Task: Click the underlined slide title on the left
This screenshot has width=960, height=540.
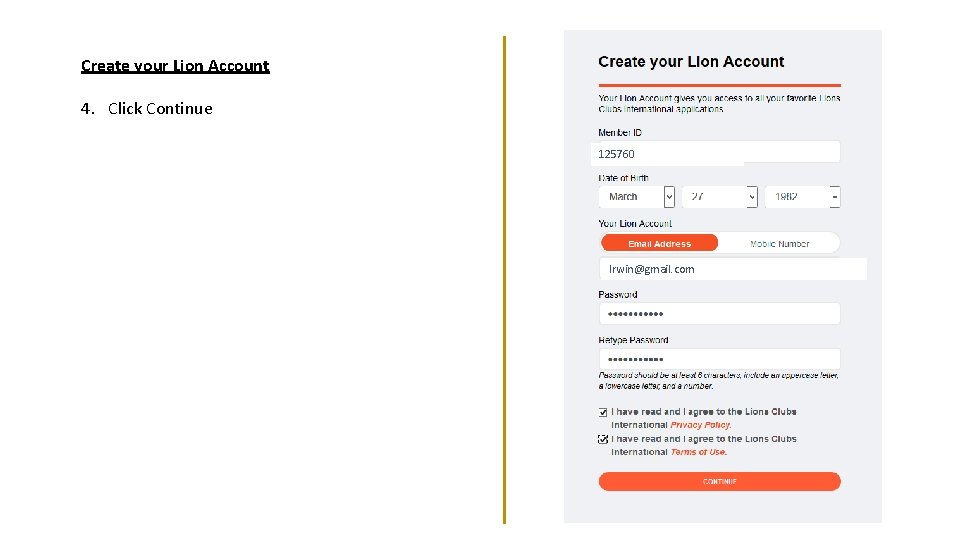Action: (175, 66)
